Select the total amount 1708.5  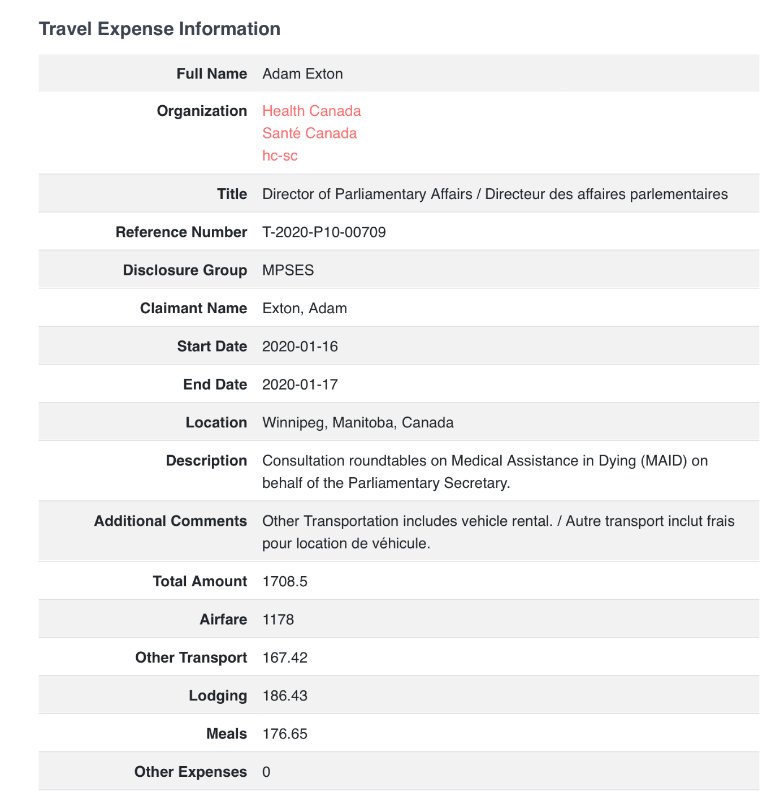click(285, 581)
